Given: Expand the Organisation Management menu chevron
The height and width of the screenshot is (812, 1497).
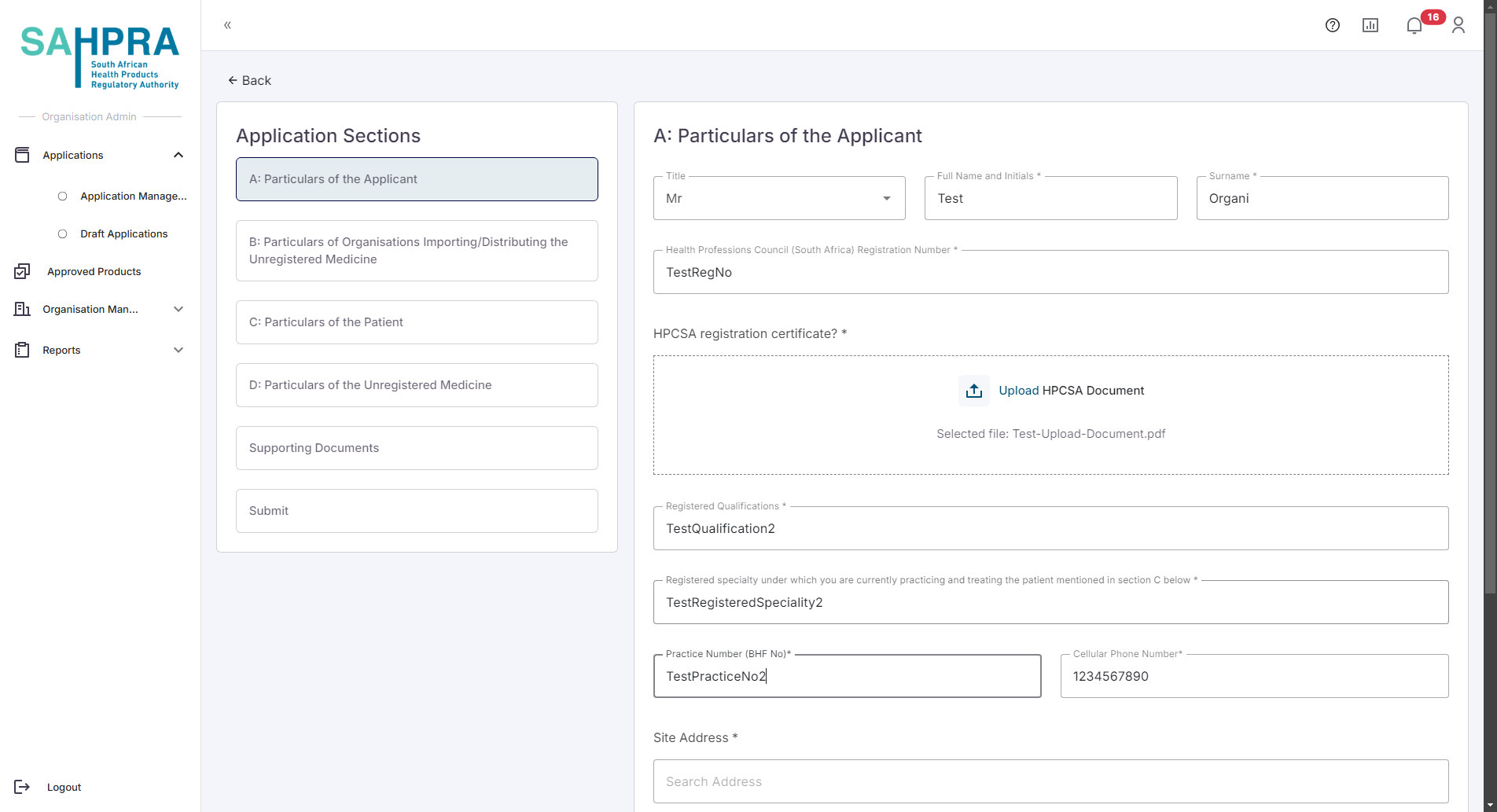Looking at the screenshot, I should 178,309.
